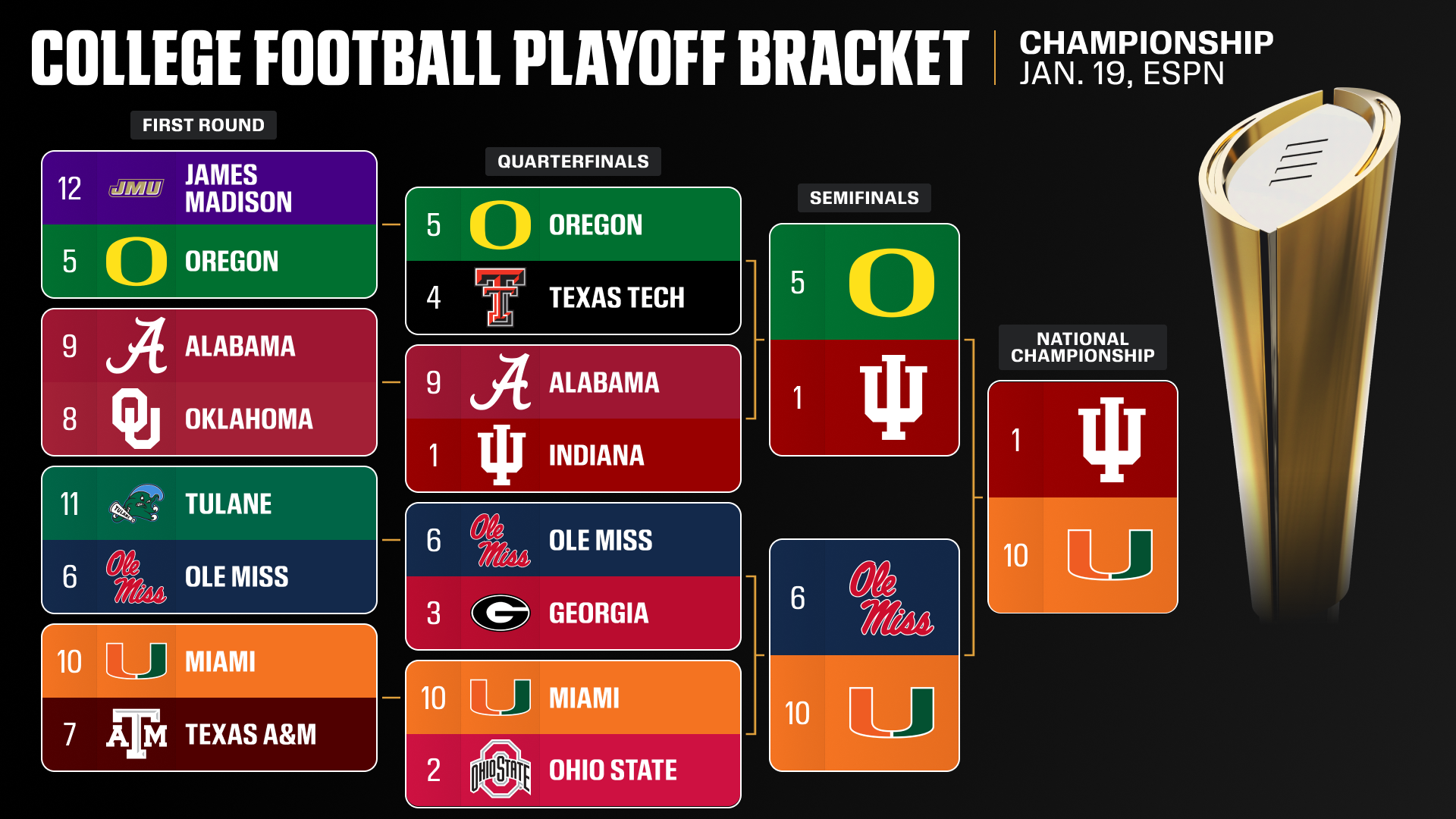Click the First Round label
The image size is (1456, 819).
click(x=203, y=125)
